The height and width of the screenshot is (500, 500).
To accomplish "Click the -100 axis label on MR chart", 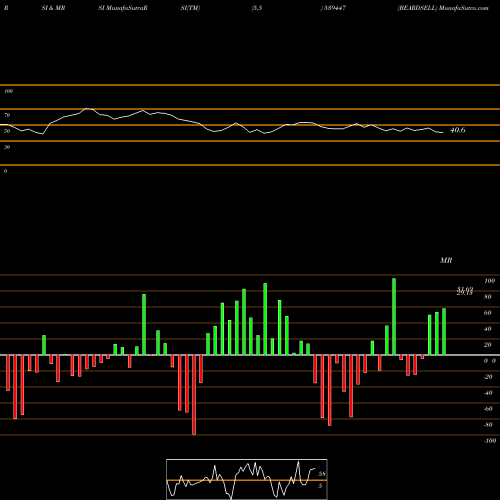I will (490, 441).
